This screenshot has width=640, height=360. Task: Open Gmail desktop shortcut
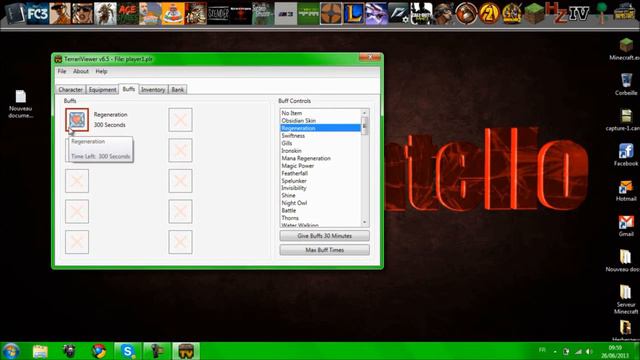(626, 226)
